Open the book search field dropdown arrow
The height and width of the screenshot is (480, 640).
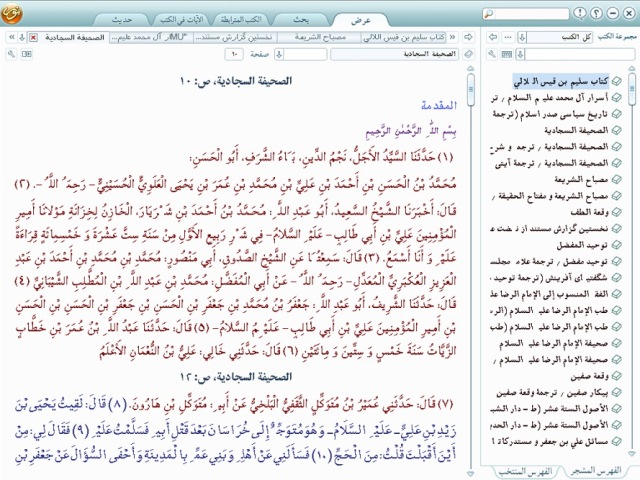[x=520, y=54]
